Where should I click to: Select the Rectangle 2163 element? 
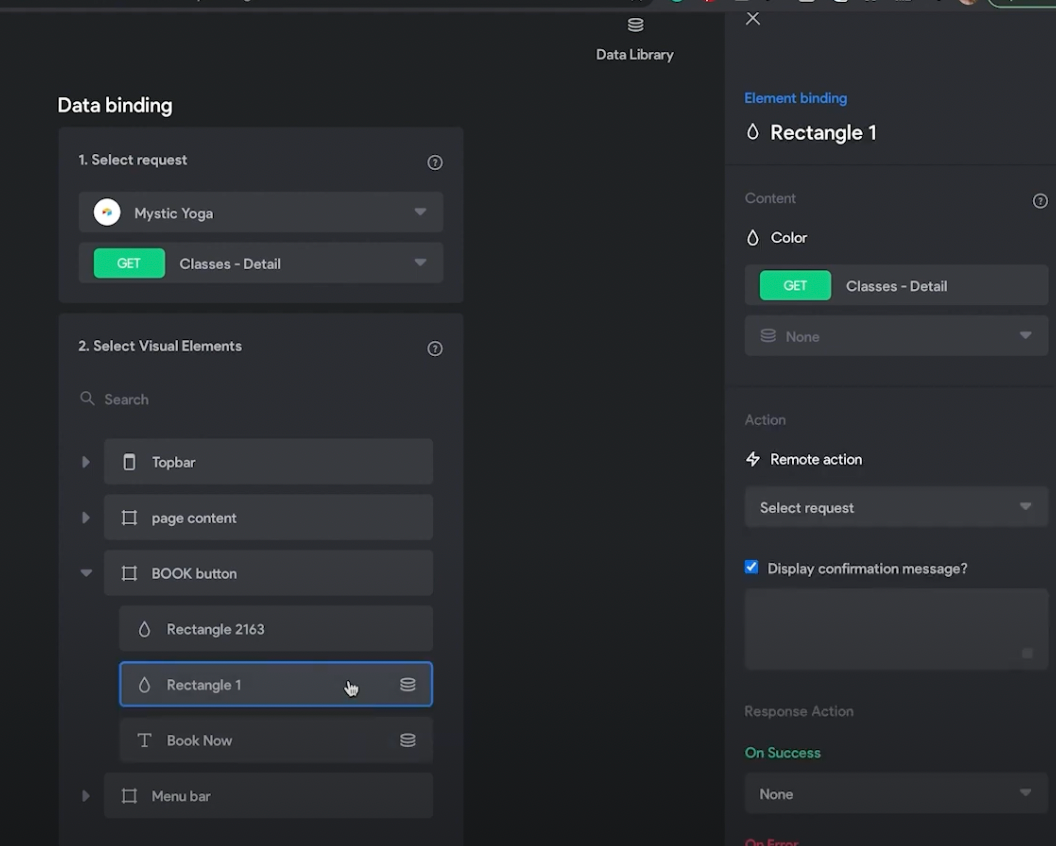coord(276,629)
